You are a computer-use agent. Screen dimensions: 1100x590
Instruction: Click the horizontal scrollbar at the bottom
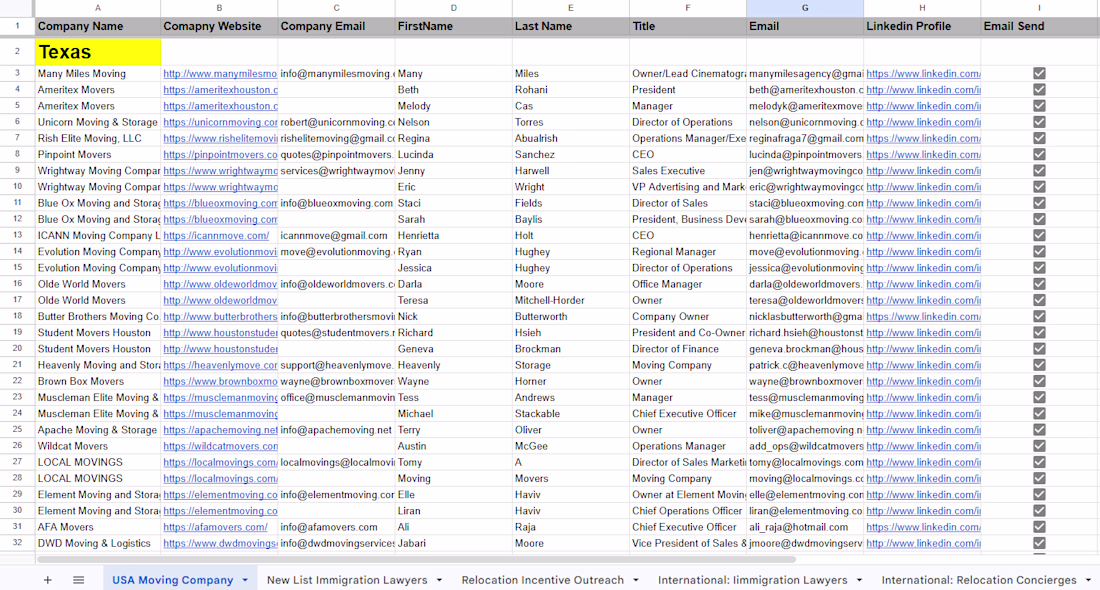(x=416, y=560)
